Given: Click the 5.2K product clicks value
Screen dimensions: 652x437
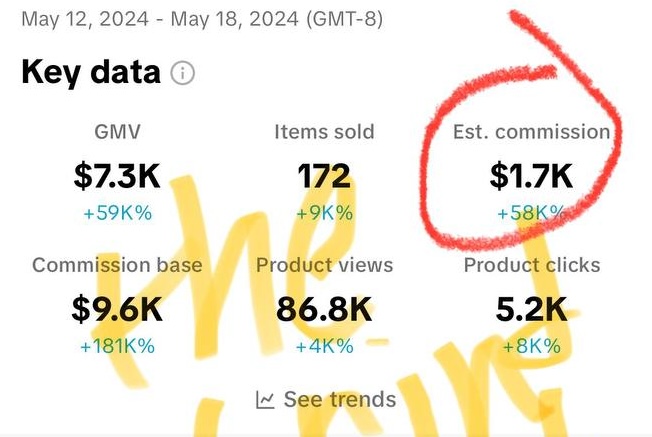Looking at the screenshot, I should [531, 309].
